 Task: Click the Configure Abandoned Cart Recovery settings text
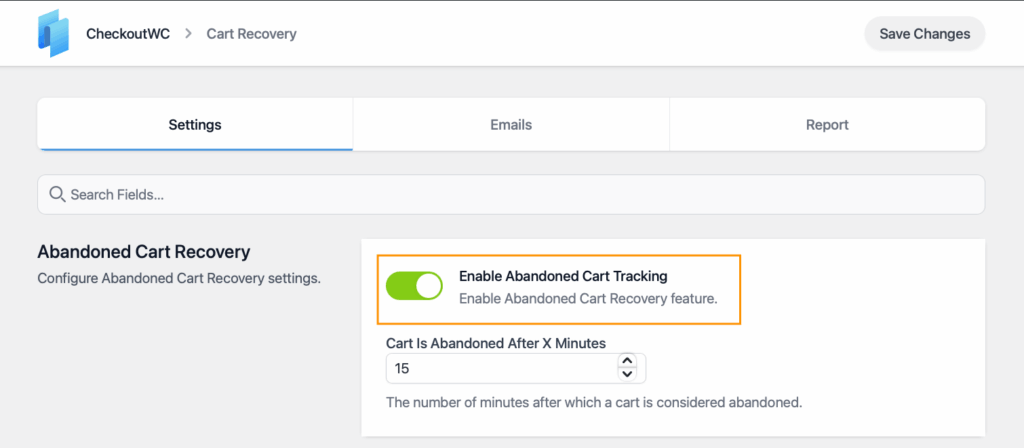pos(179,279)
